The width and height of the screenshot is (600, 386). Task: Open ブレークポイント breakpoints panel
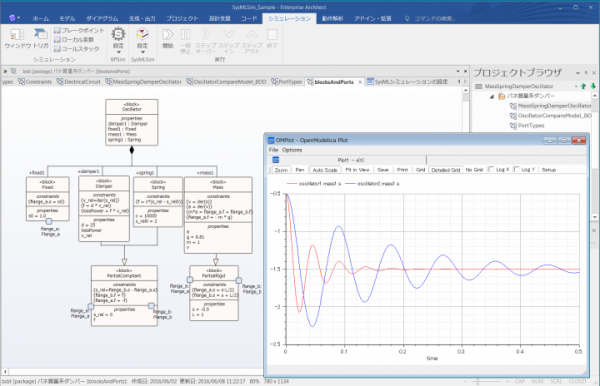pos(79,30)
